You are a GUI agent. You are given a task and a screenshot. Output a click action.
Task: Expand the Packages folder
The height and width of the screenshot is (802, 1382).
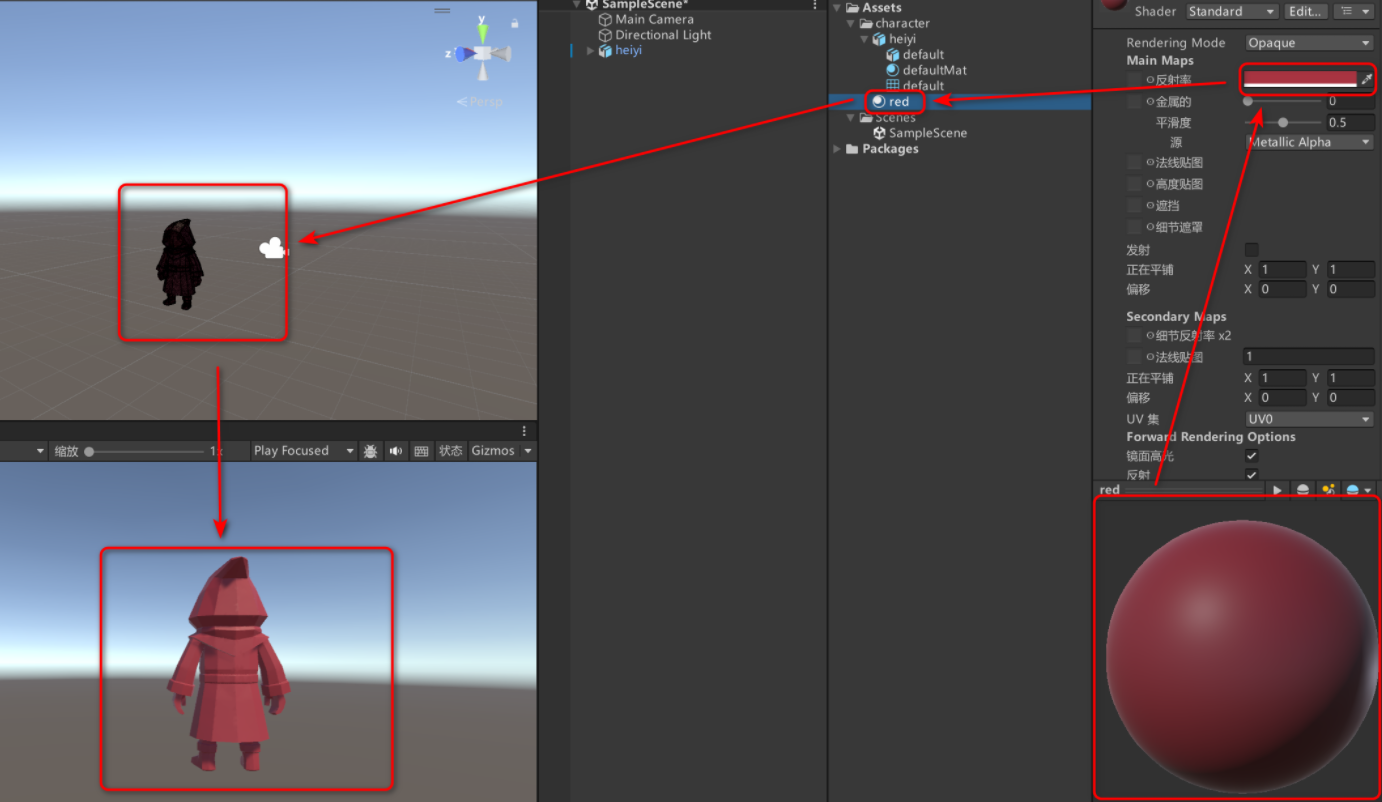(837, 149)
